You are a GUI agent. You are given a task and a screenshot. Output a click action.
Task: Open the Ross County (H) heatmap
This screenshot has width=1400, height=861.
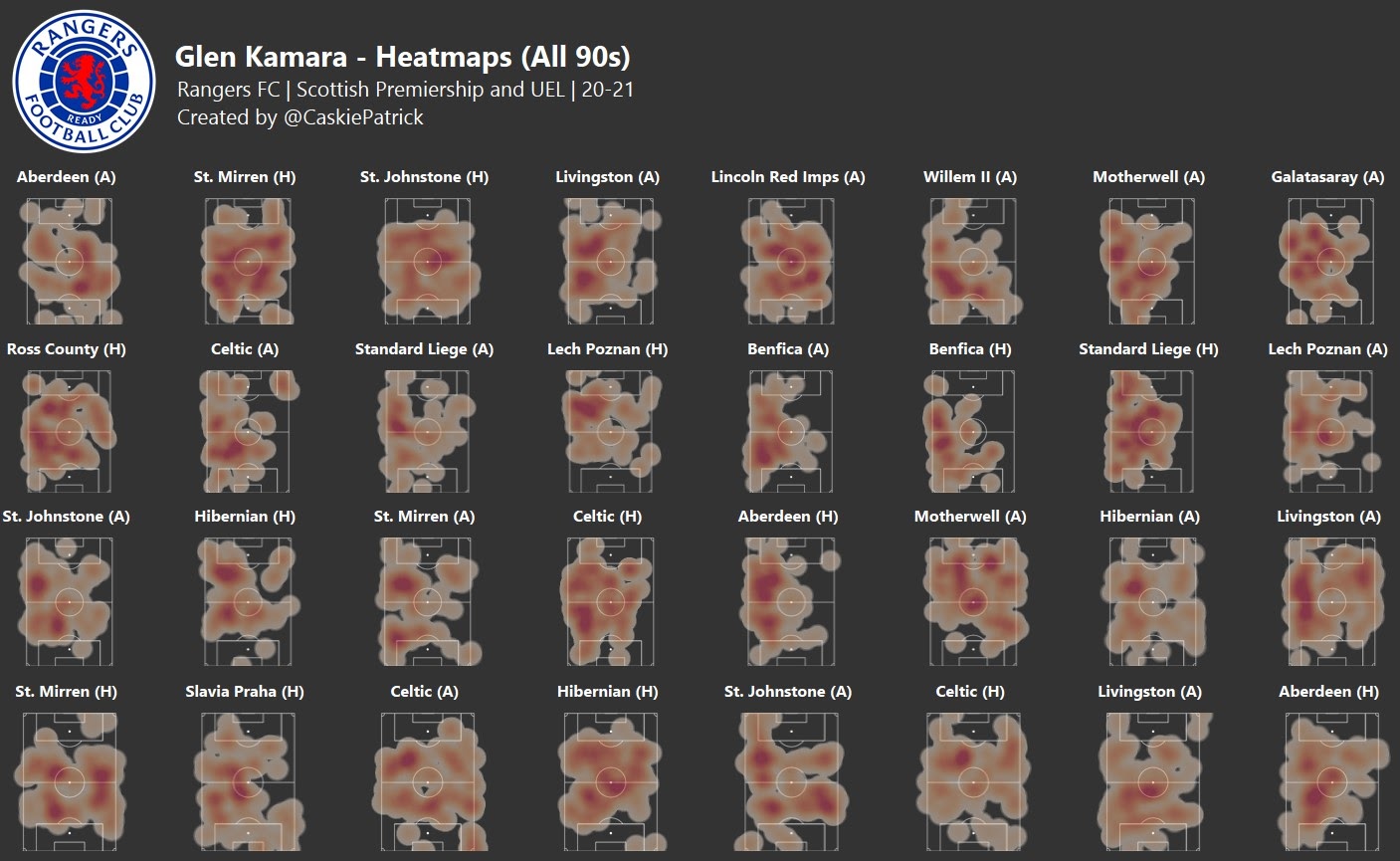click(x=69, y=431)
